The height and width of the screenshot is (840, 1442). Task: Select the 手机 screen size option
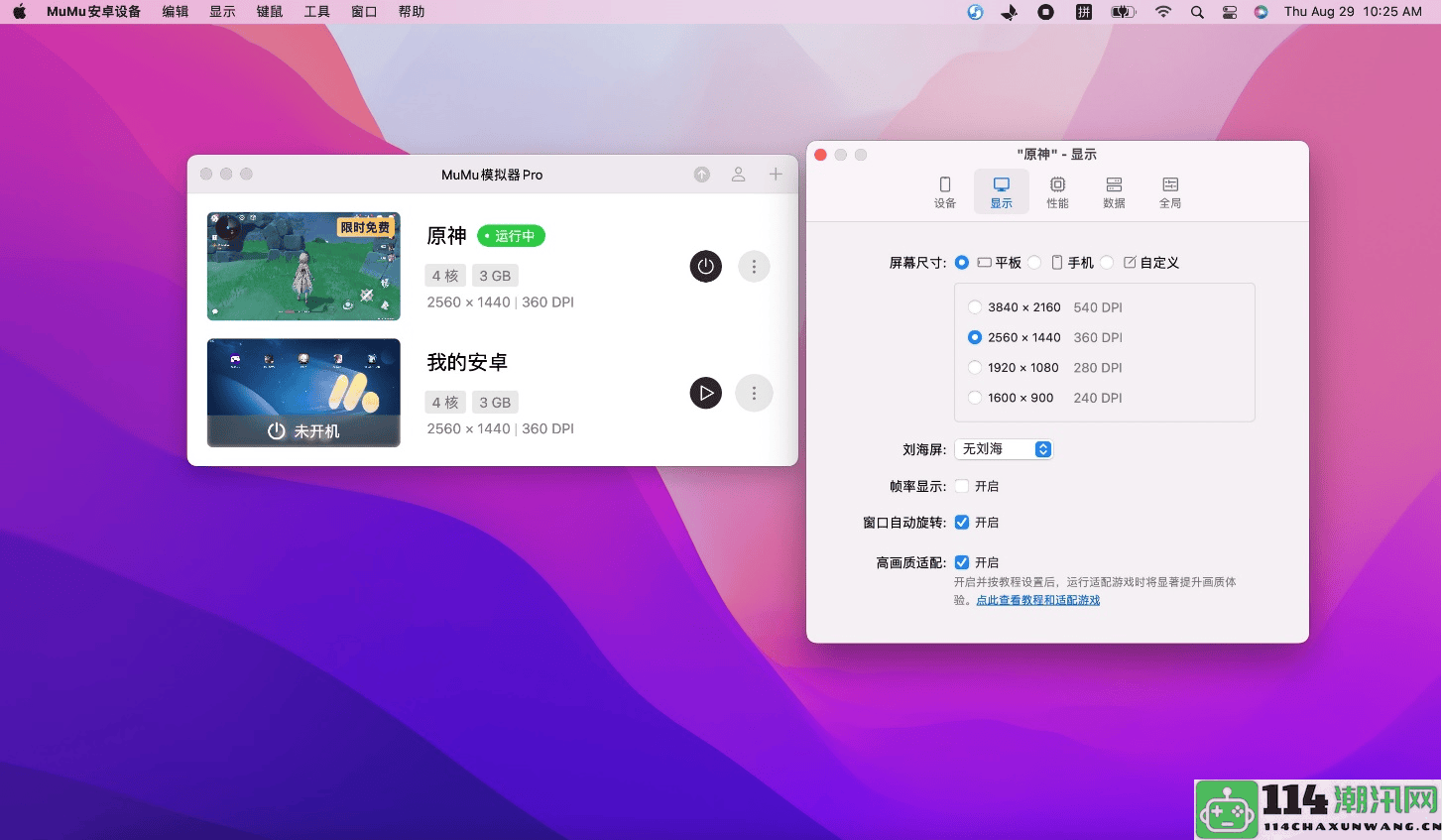tap(1034, 263)
